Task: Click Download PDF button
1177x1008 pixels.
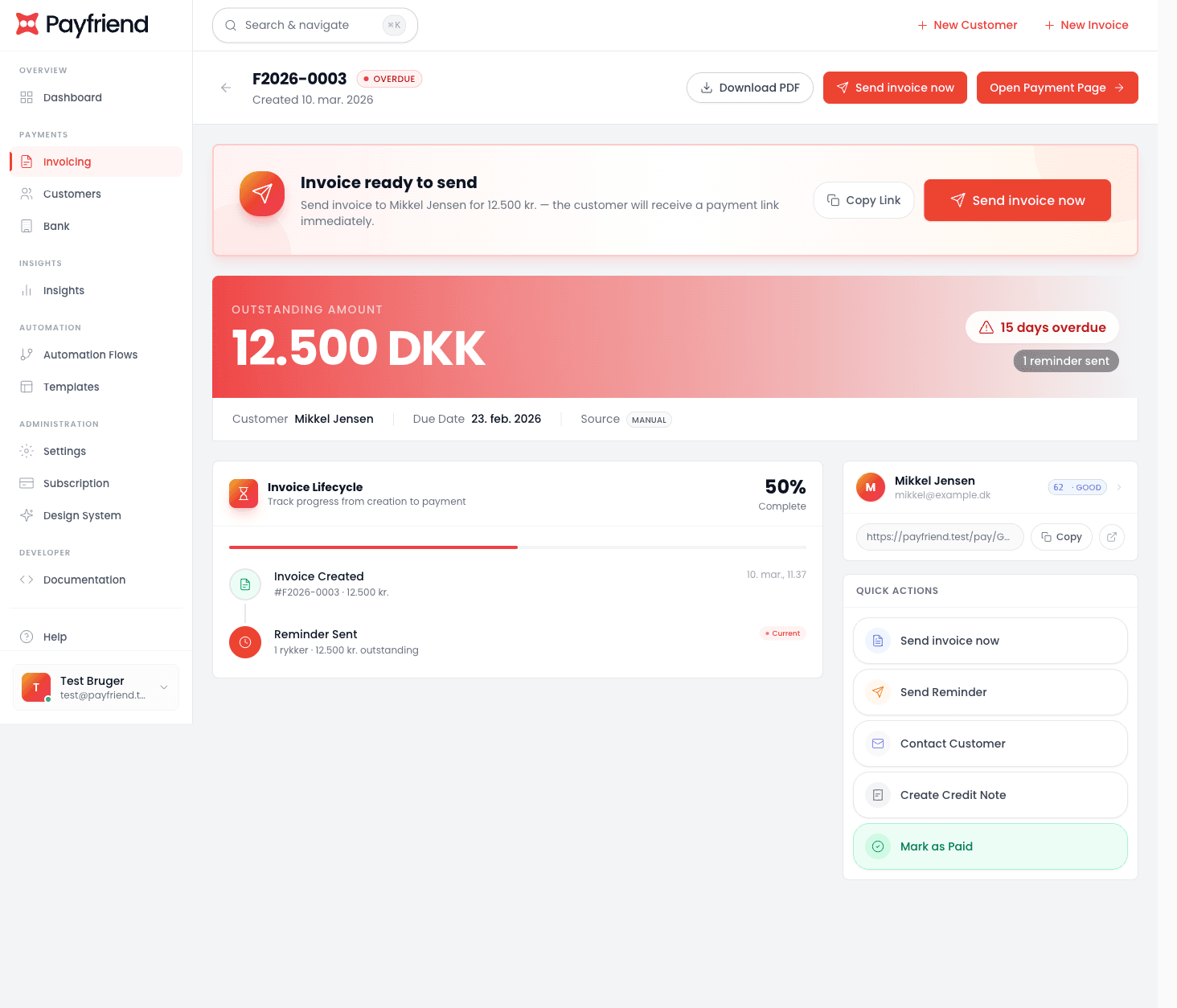Action: pyautogui.click(x=750, y=88)
